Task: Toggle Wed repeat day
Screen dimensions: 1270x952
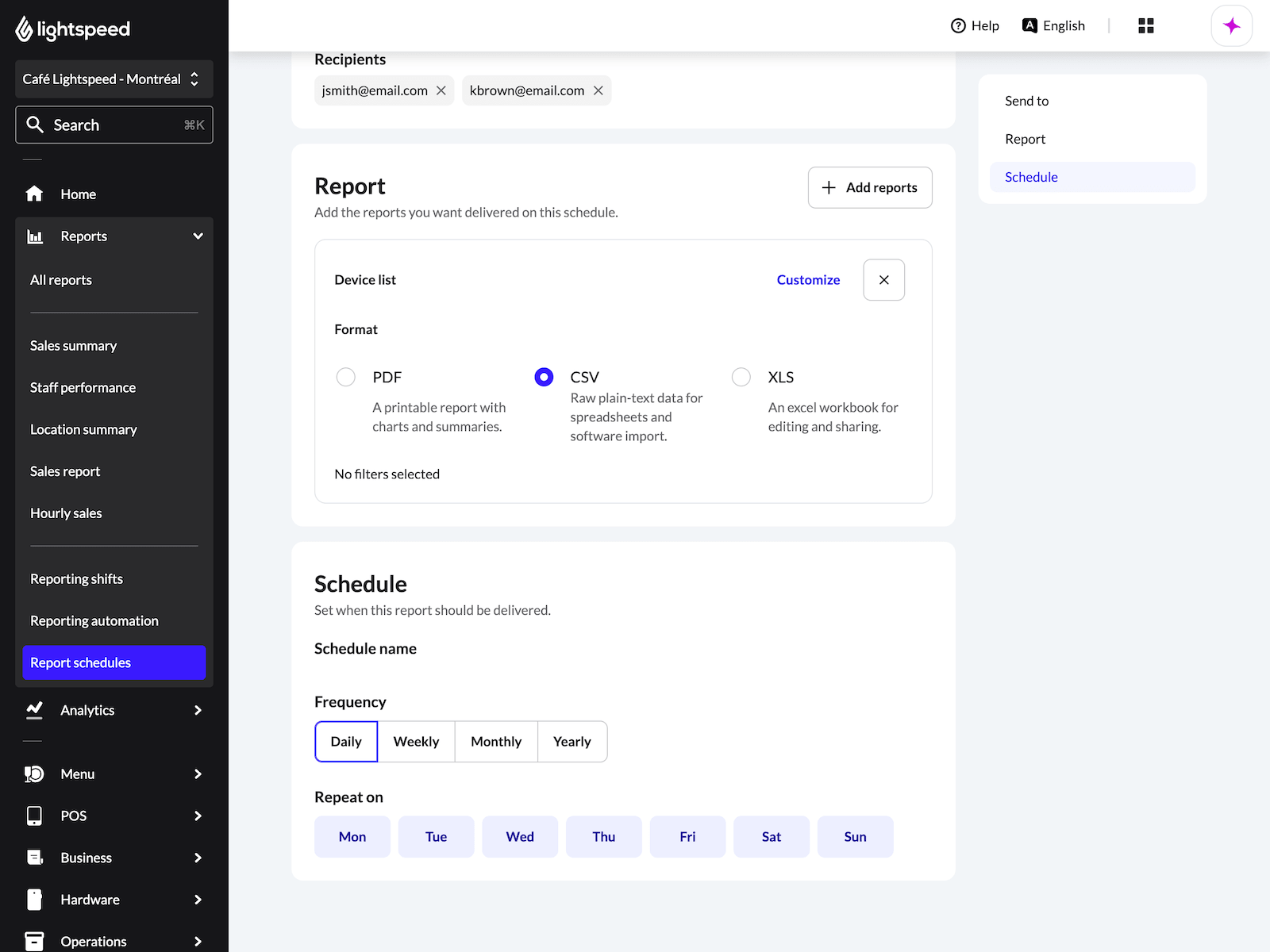Action: (x=520, y=837)
